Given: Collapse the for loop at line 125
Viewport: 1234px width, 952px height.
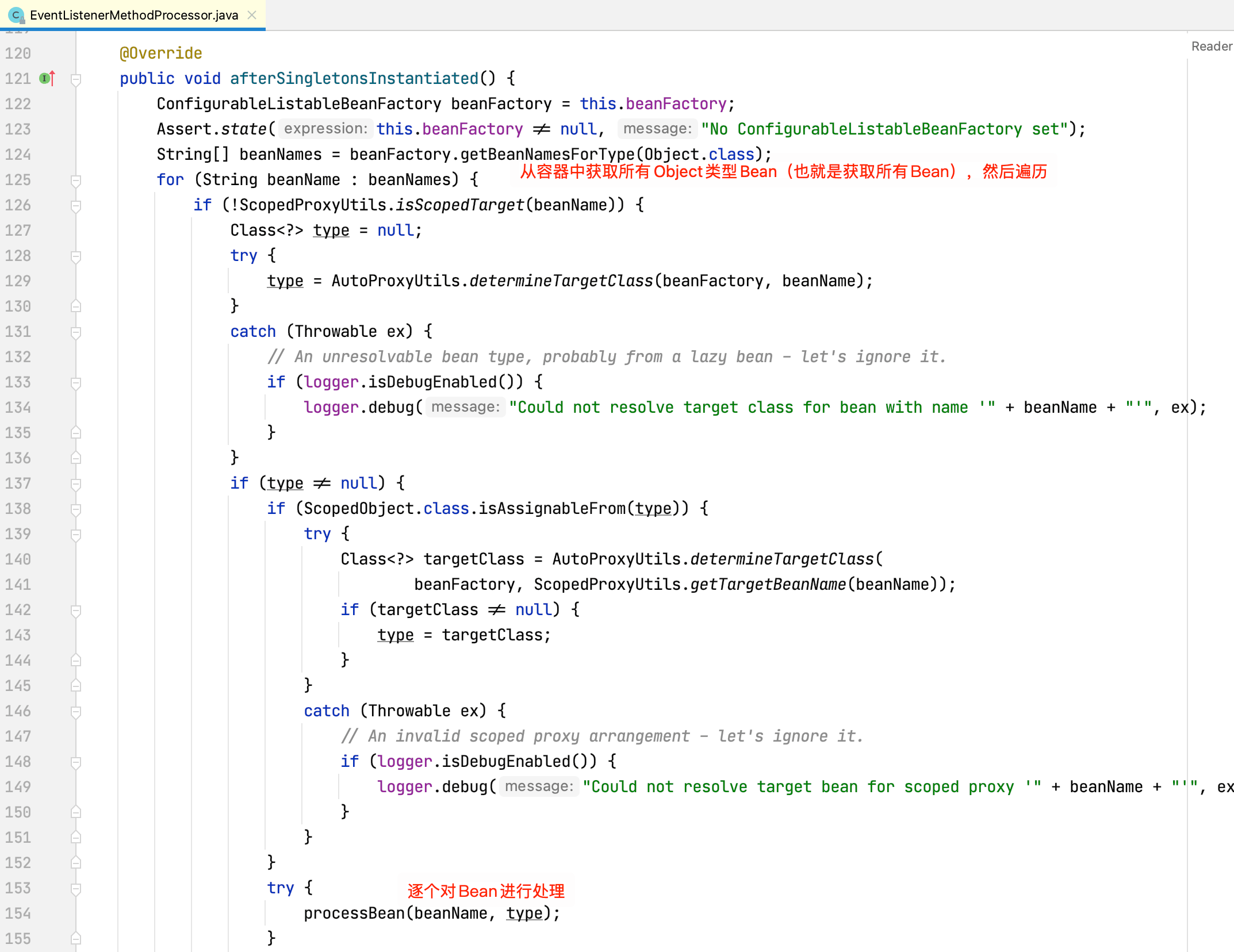Looking at the screenshot, I should click(75, 180).
